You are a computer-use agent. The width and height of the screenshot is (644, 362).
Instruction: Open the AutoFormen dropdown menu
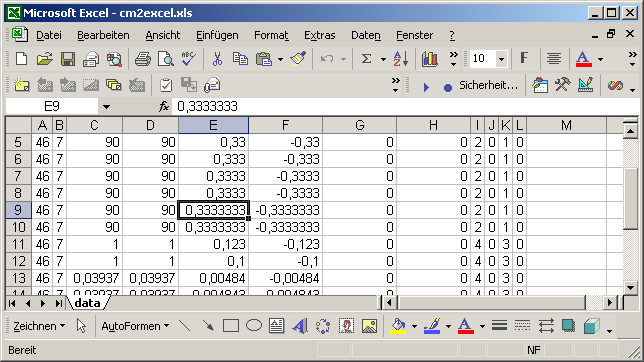pyautogui.click(x=135, y=326)
